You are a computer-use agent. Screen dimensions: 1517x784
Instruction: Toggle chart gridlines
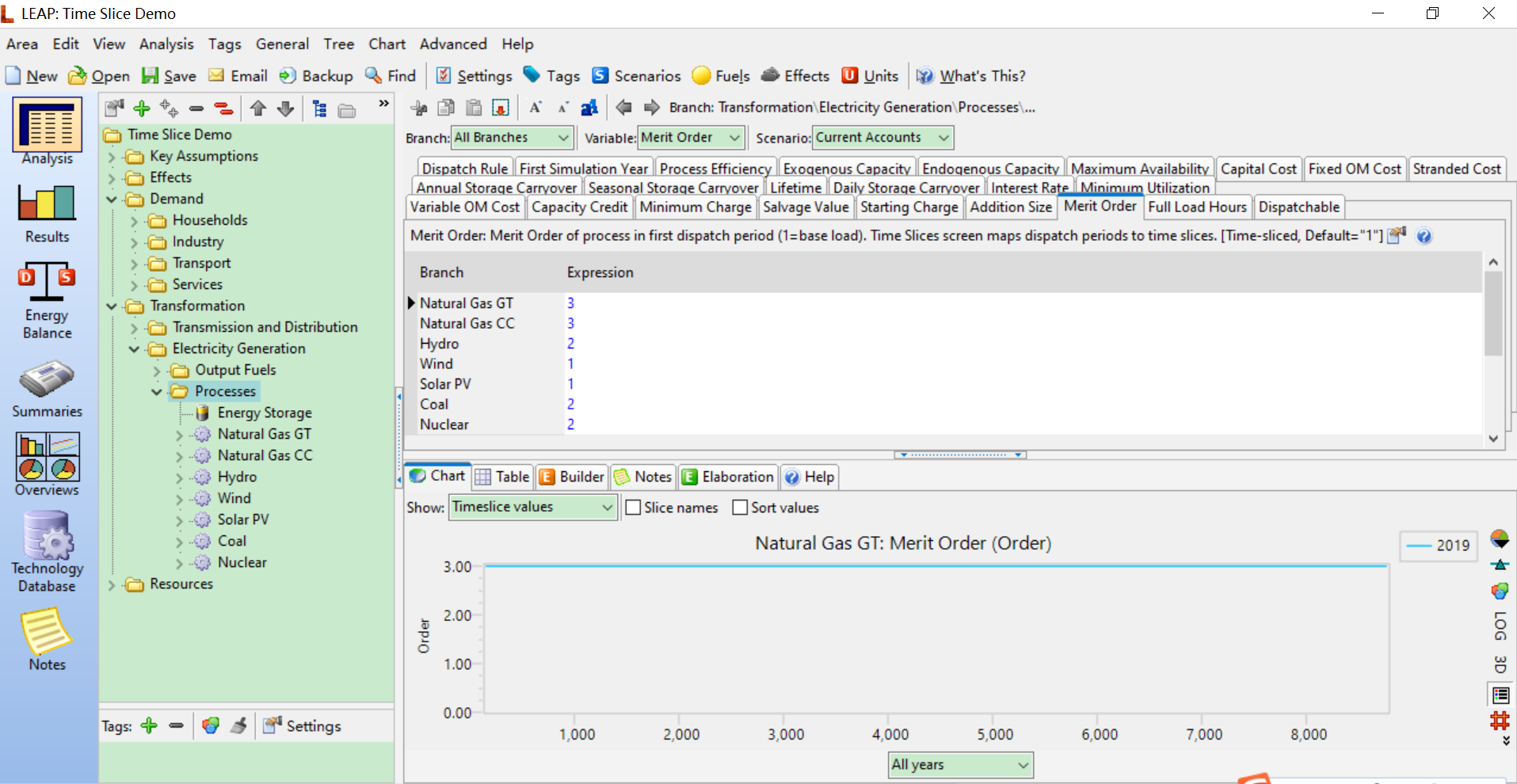[1500, 721]
